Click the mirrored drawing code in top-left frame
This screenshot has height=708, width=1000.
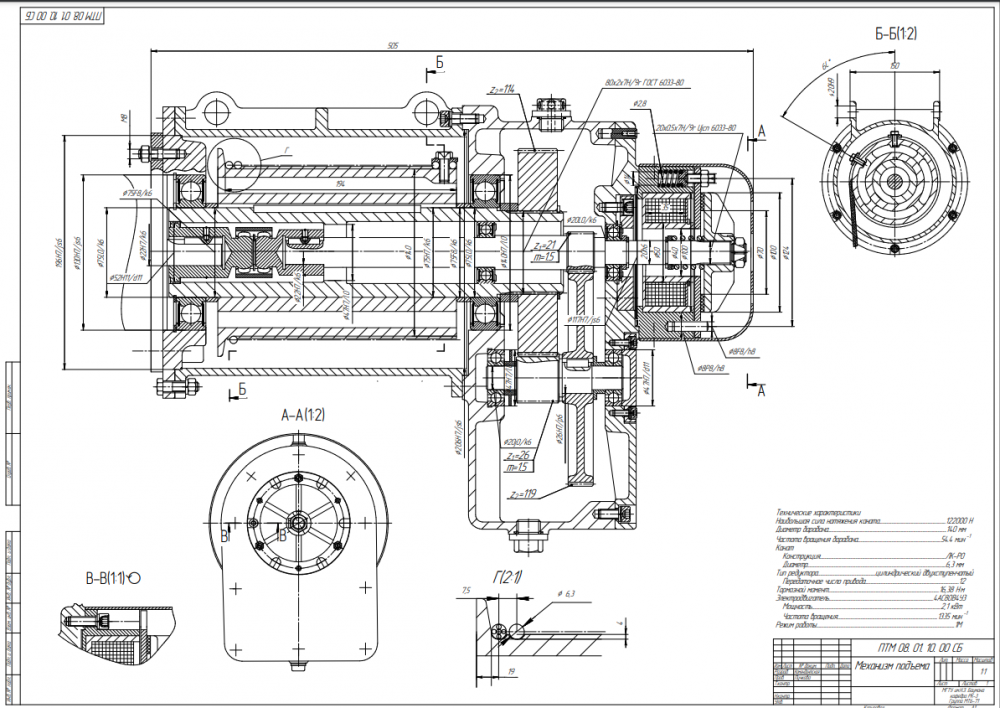[x=63, y=15]
